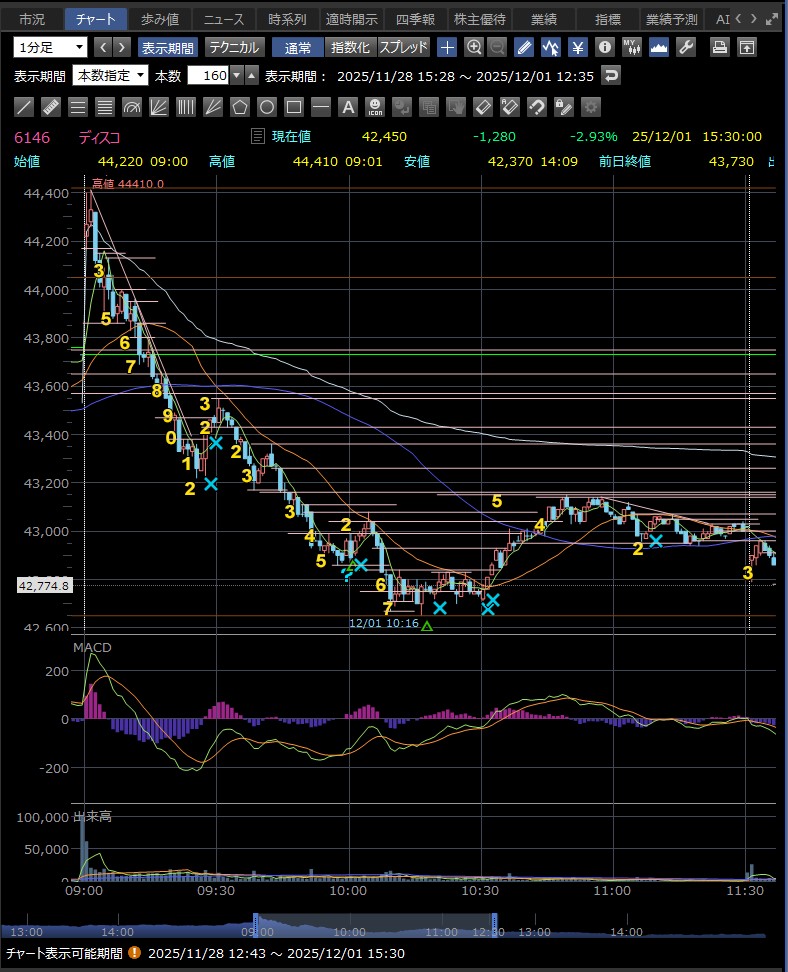Viewport: 788px width, 972px height.
Task: Select the pentagon shape drawing tool
Action: [x=240, y=107]
